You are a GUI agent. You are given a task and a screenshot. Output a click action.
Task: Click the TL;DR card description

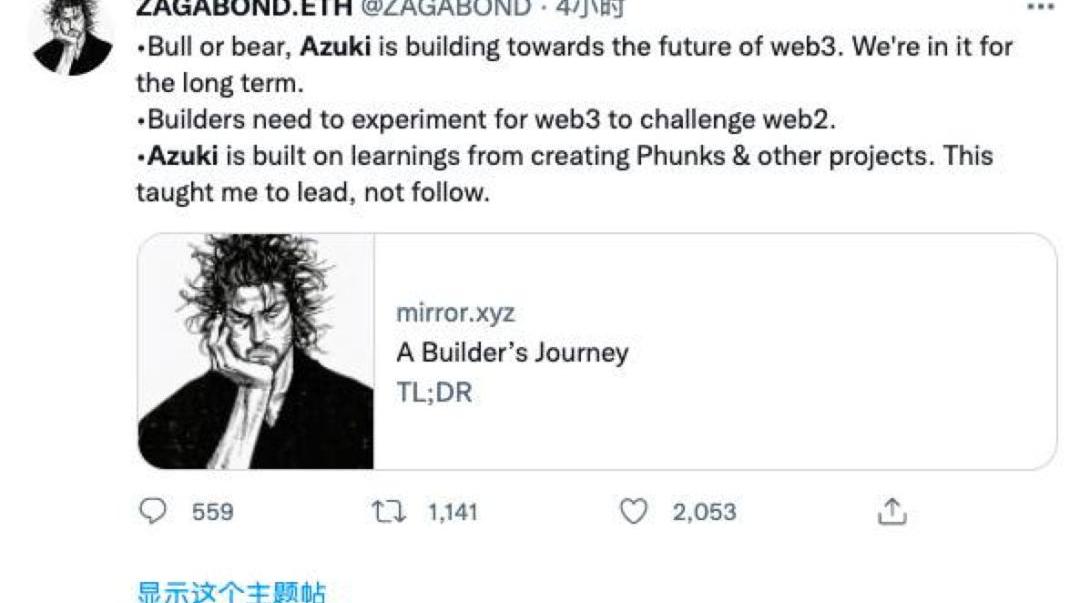[434, 392]
